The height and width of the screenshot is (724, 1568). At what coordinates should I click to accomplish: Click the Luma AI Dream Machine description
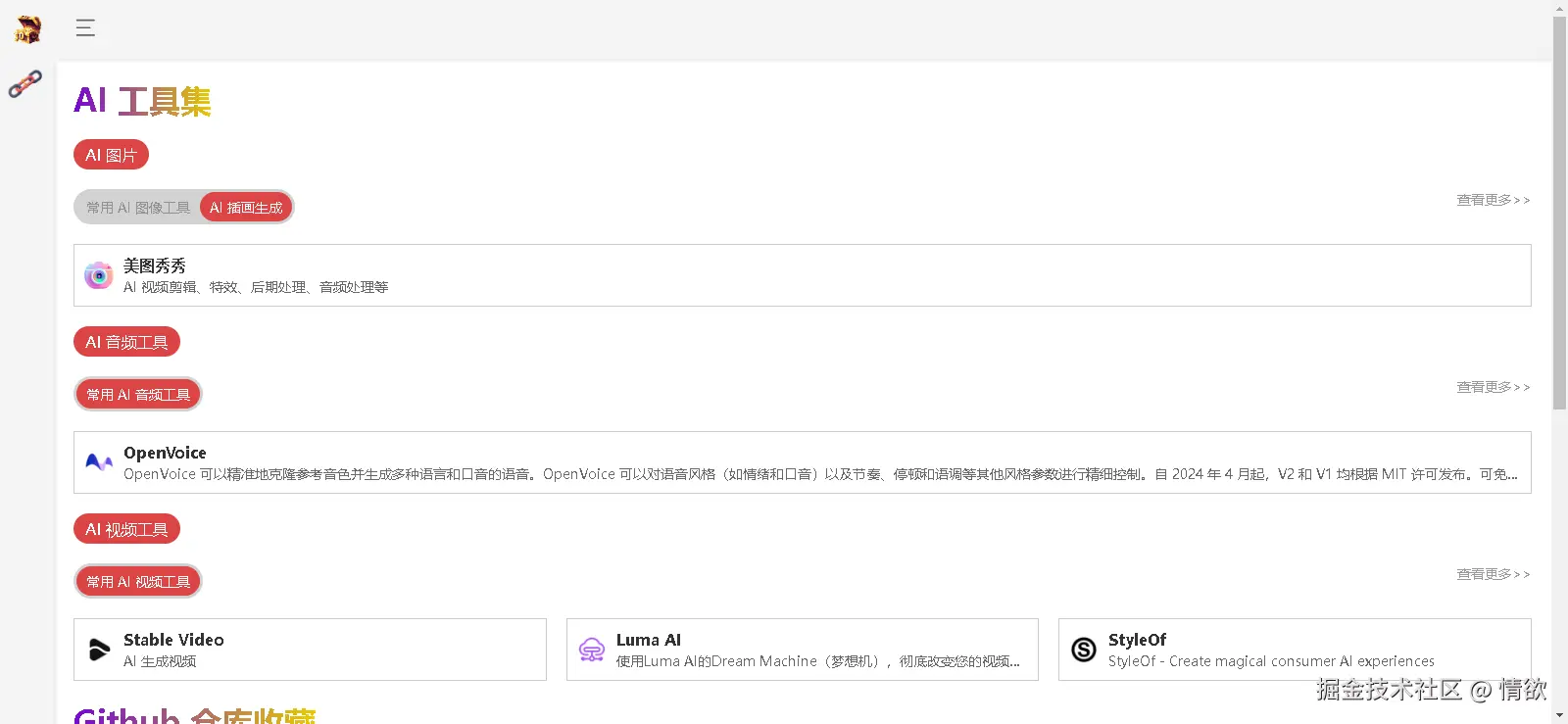pos(818,661)
